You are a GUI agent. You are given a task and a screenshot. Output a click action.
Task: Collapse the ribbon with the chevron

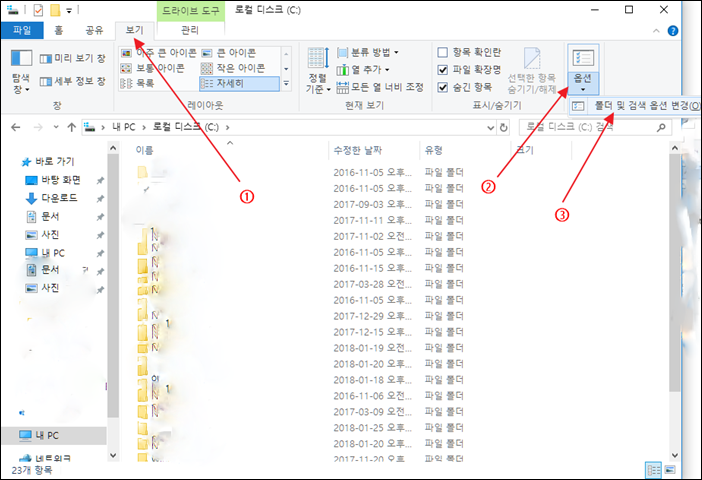point(656,31)
